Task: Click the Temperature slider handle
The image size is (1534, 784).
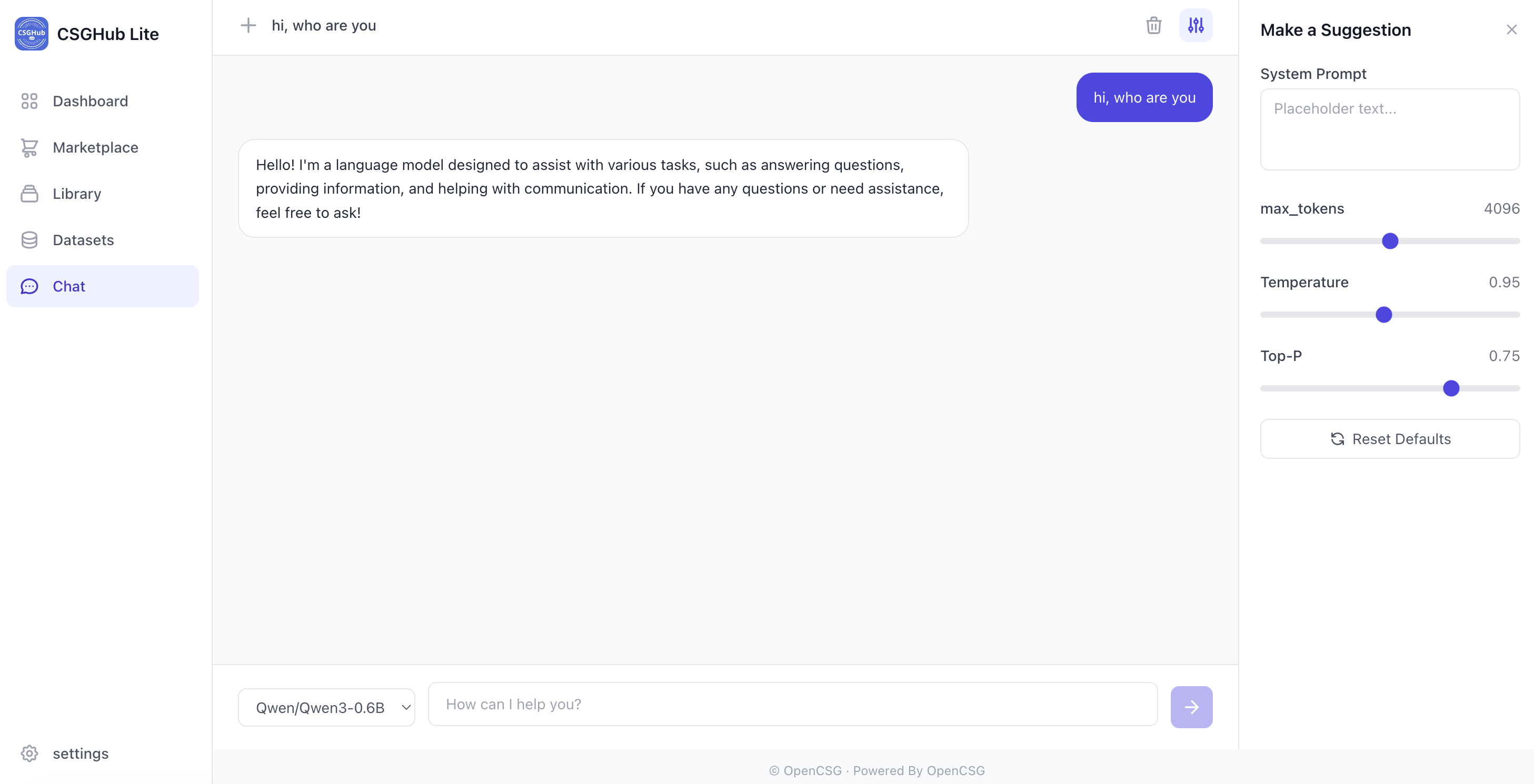Action: pos(1383,314)
